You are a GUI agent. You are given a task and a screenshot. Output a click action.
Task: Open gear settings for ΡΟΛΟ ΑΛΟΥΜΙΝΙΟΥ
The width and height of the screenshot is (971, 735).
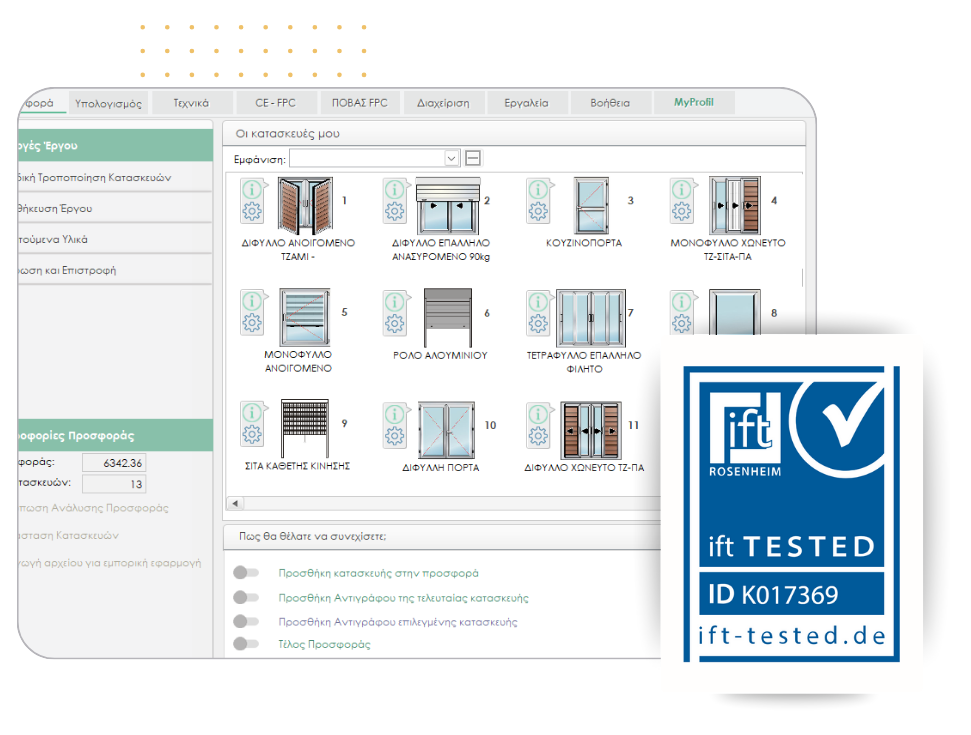(x=395, y=323)
